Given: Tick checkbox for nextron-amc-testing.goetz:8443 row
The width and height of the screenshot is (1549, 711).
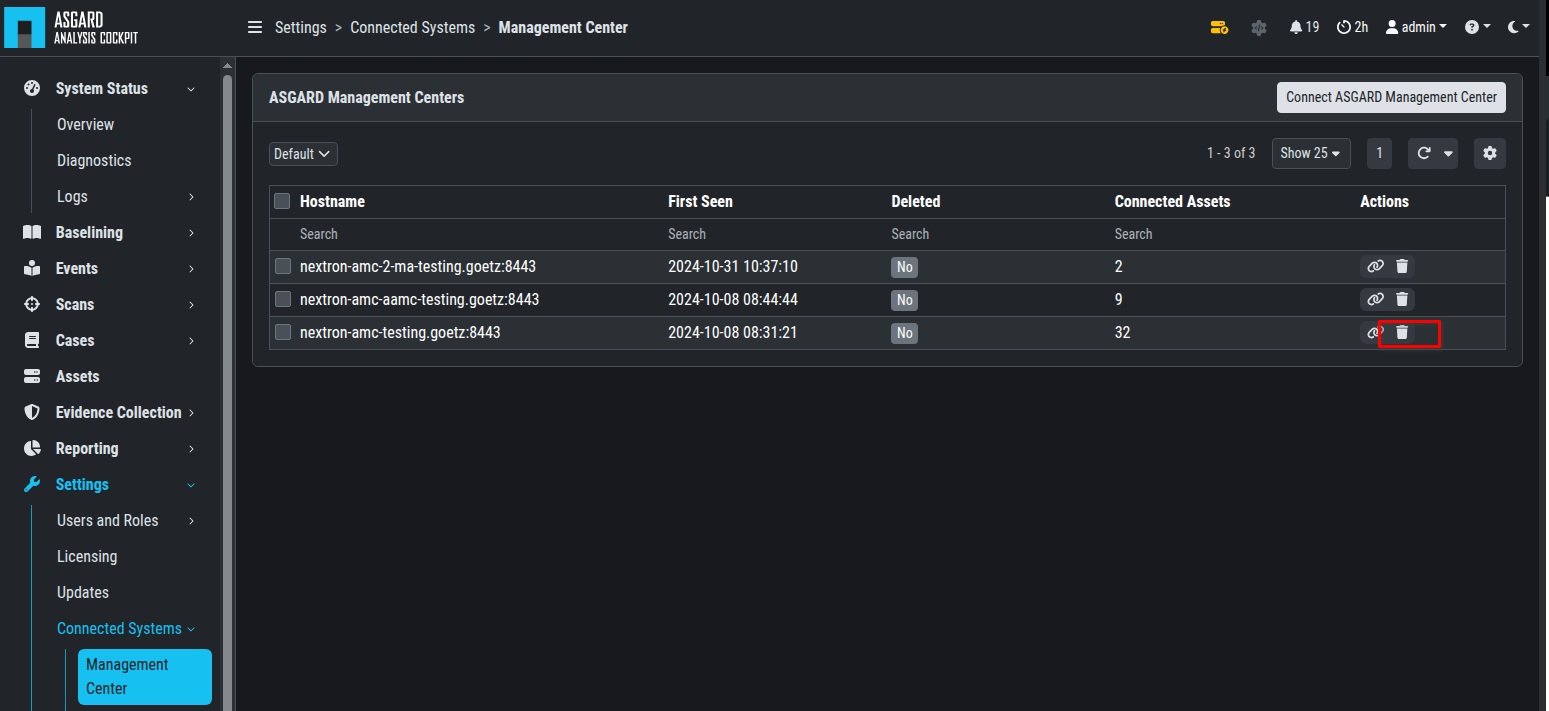Looking at the screenshot, I should pos(283,332).
